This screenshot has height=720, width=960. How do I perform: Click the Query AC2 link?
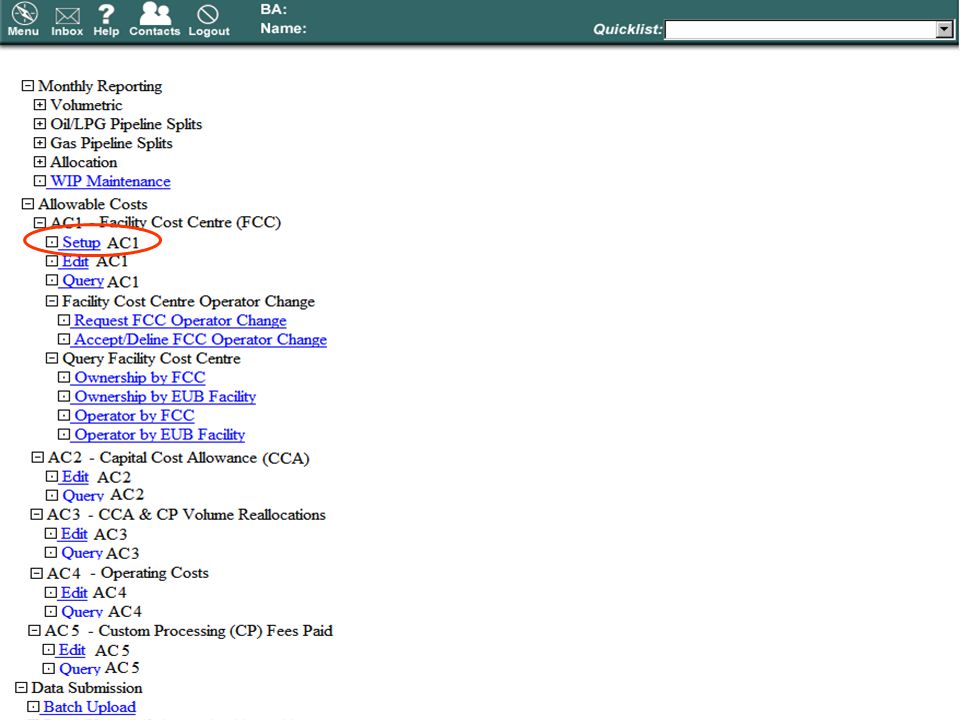tap(83, 495)
